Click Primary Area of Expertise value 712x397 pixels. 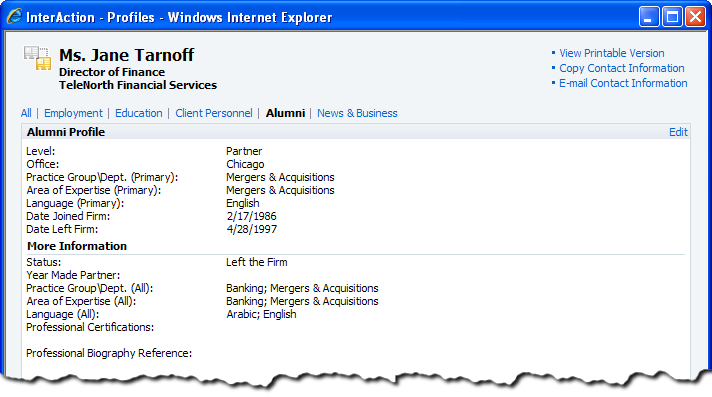tap(280, 190)
